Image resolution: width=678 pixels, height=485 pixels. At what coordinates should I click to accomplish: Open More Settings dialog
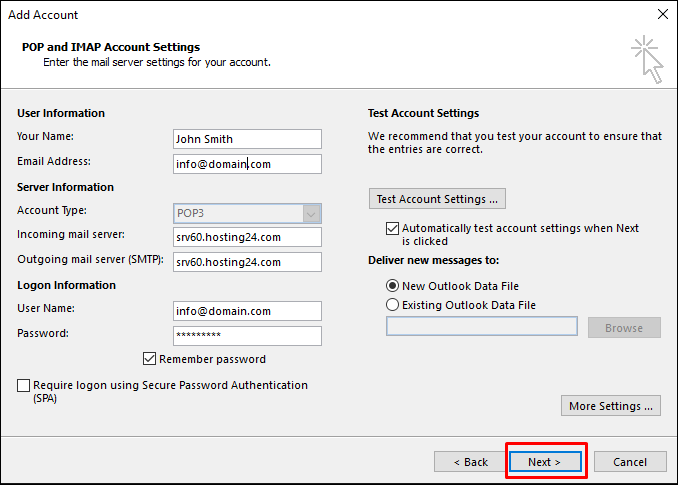(611, 406)
